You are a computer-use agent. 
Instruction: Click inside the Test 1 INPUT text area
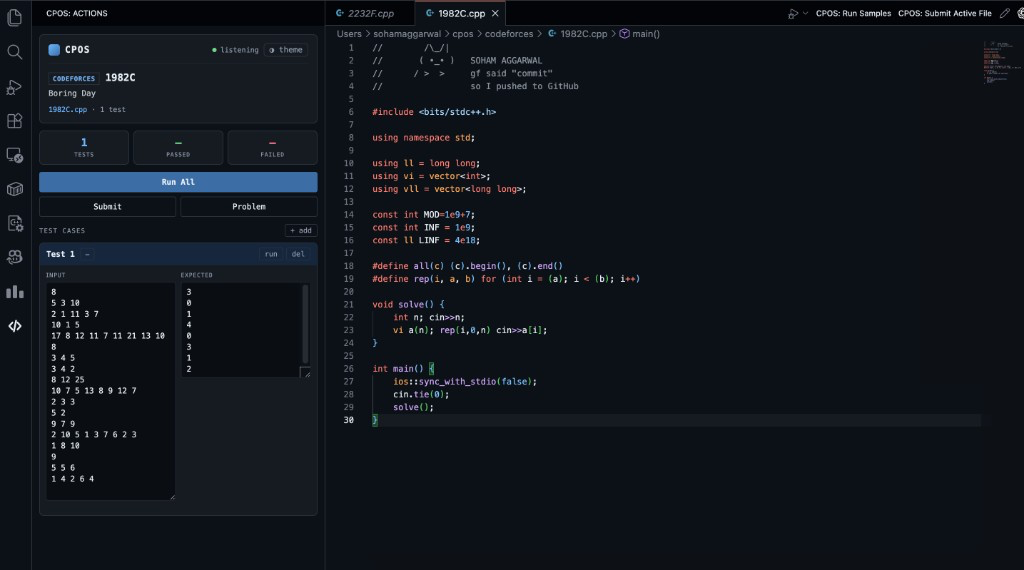click(x=110, y=391)
